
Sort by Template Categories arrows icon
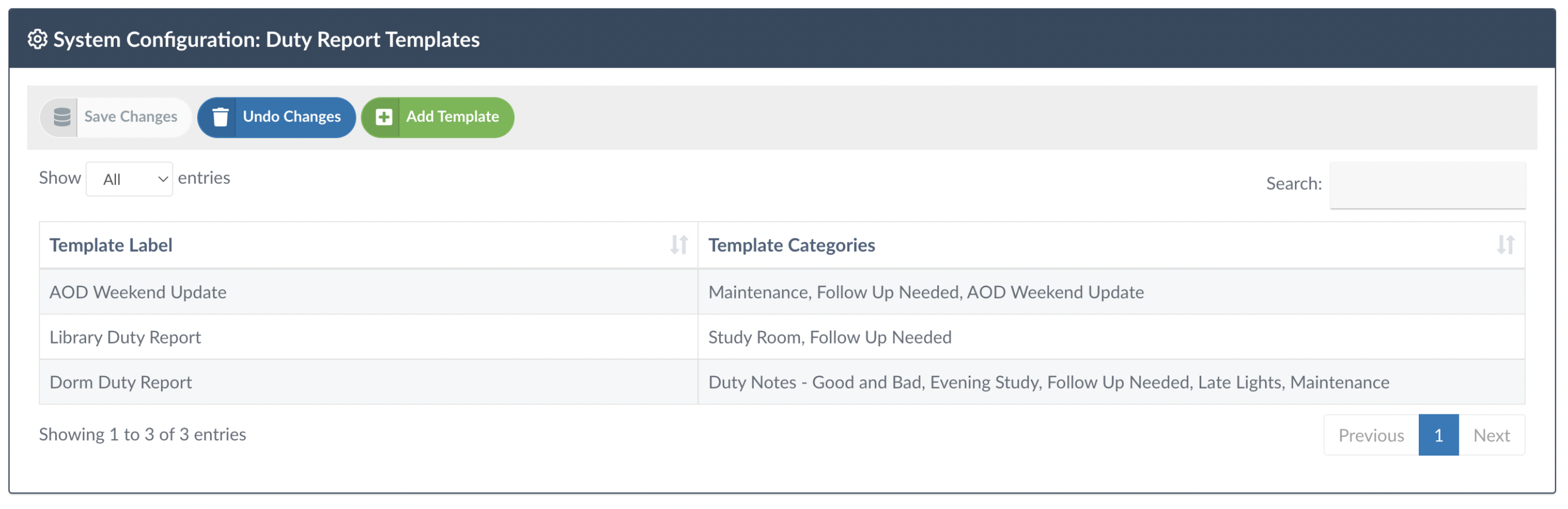pyautogui.click(x=1505, y=245)
